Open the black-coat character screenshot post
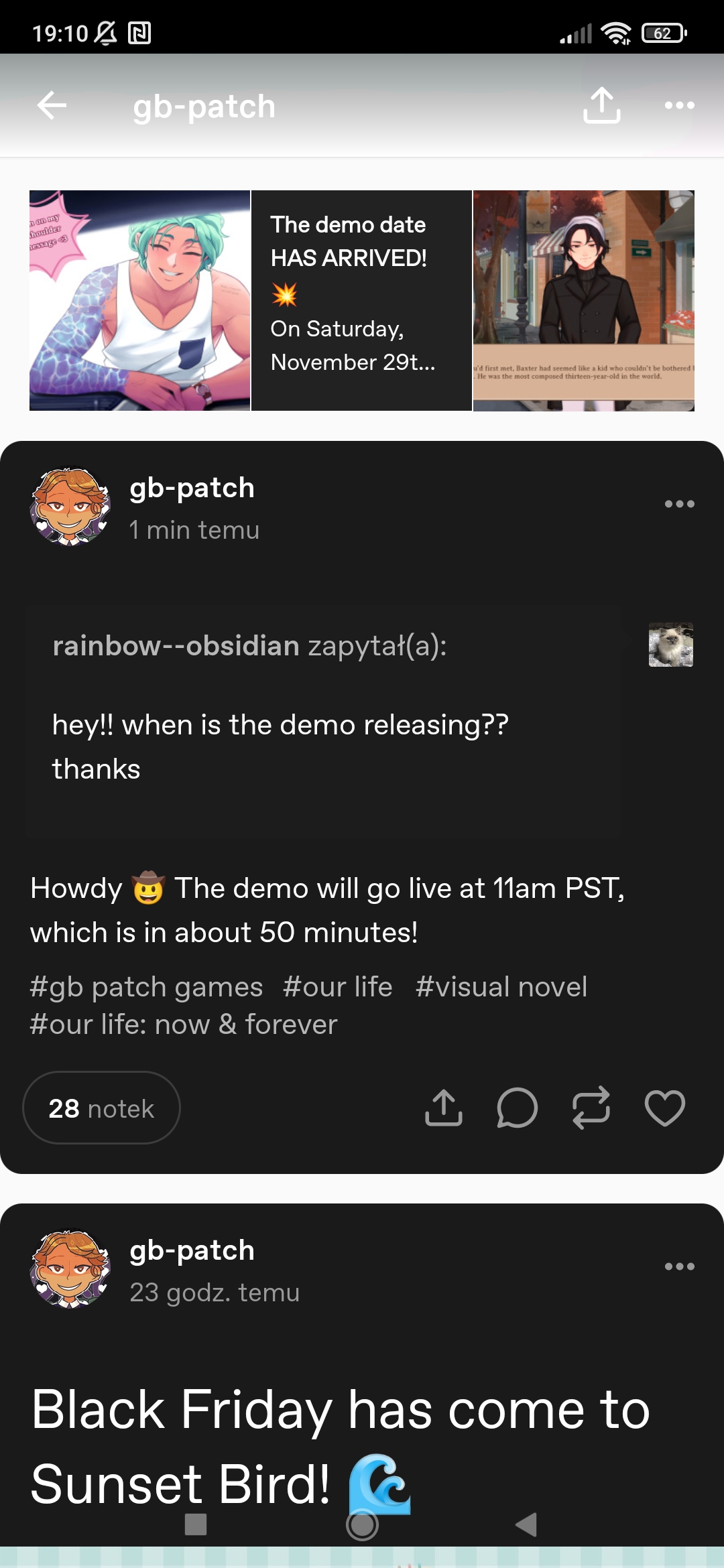 click(583, 300)
